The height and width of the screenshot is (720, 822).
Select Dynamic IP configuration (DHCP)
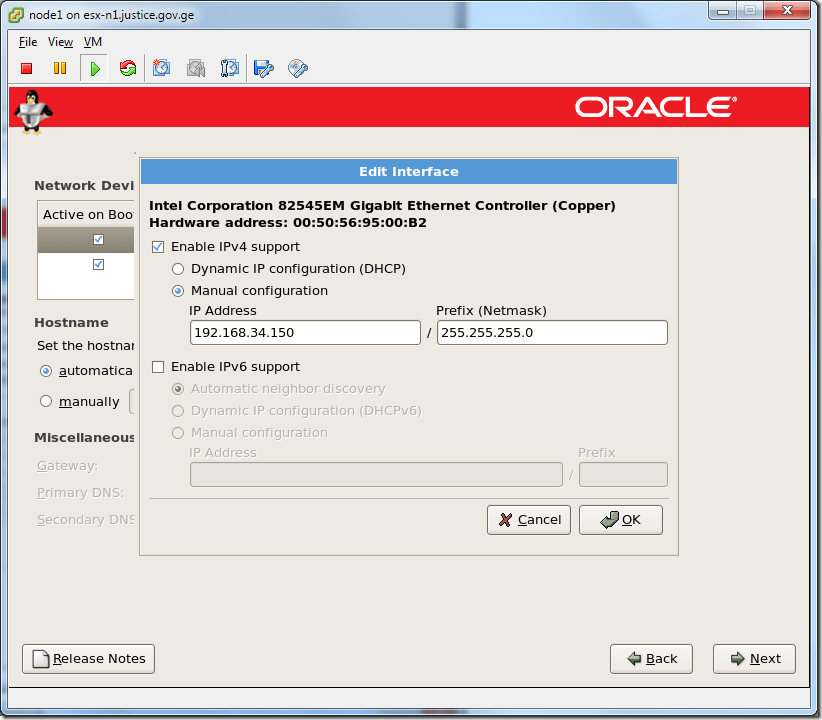(x=177, y=268)
